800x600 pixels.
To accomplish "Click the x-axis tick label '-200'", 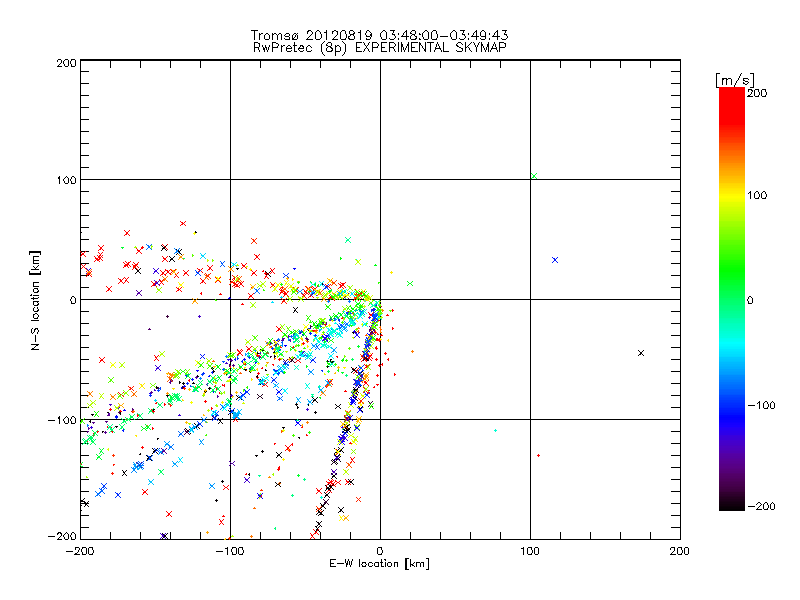I will pos(80,551).
